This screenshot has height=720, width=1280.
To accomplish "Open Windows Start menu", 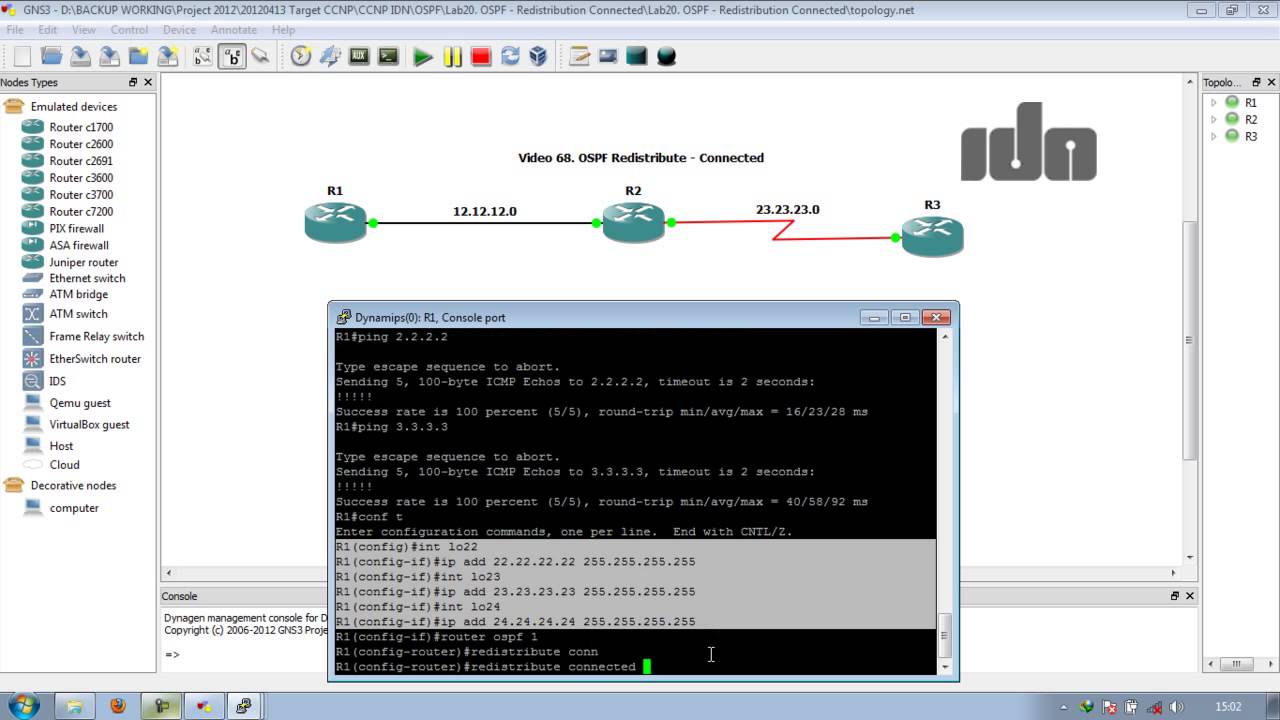I will (x=24, y=706).
